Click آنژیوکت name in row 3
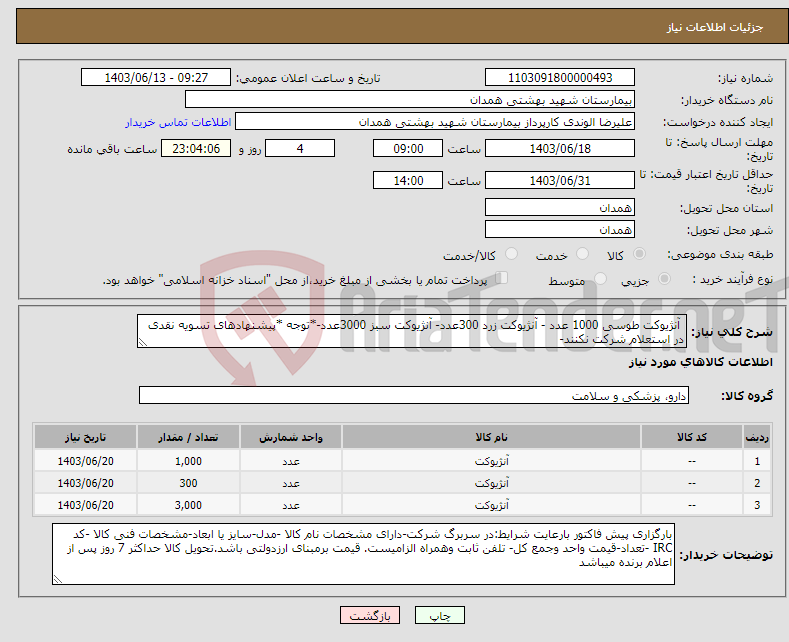The width and height of the screenshot is (789, 642). coord(491,505)
